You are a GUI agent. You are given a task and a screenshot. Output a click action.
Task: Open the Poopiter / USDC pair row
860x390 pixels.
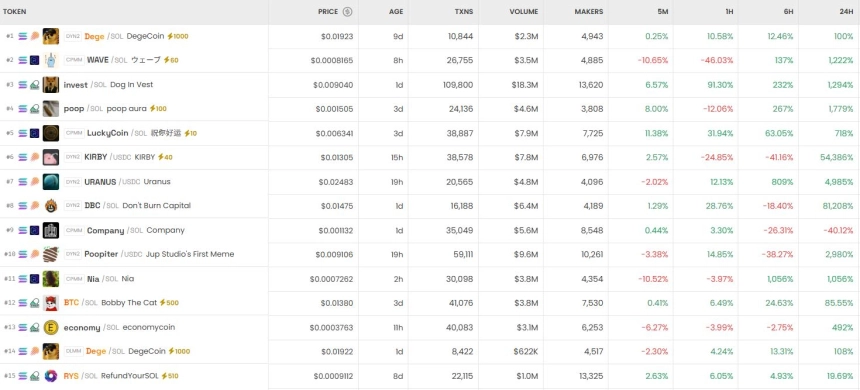pos(430,255)
